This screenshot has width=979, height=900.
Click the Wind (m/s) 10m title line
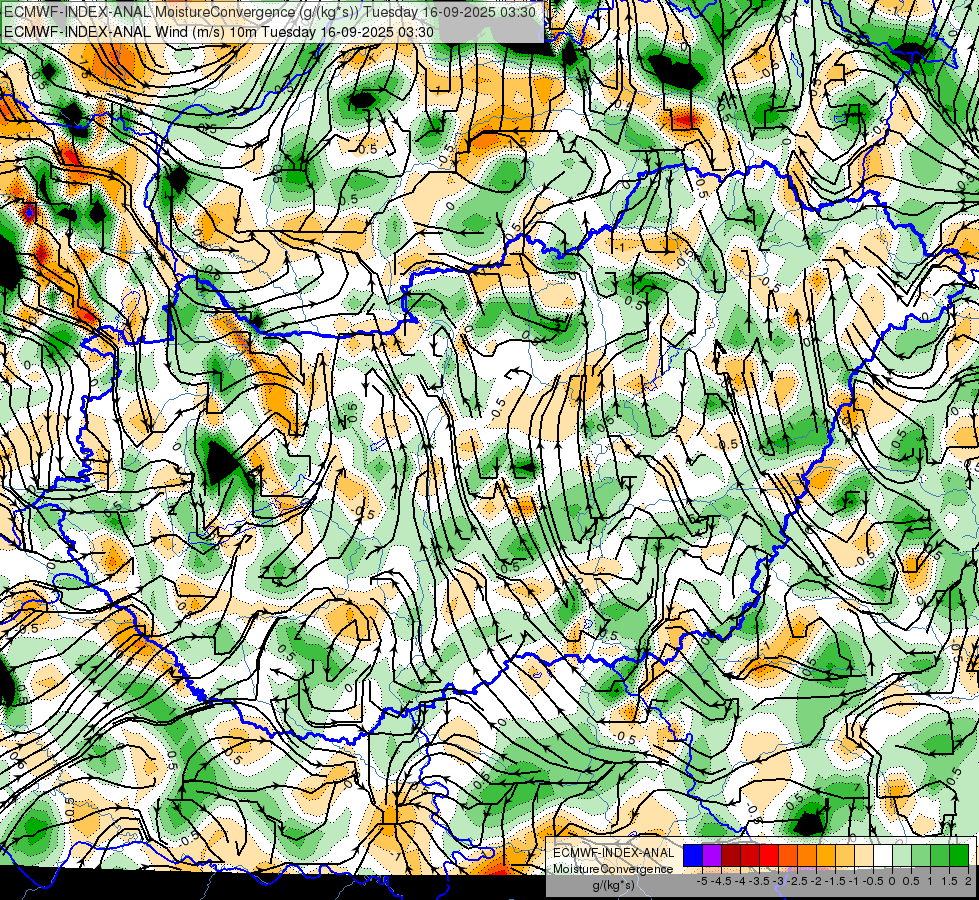(x=219, y=31)
